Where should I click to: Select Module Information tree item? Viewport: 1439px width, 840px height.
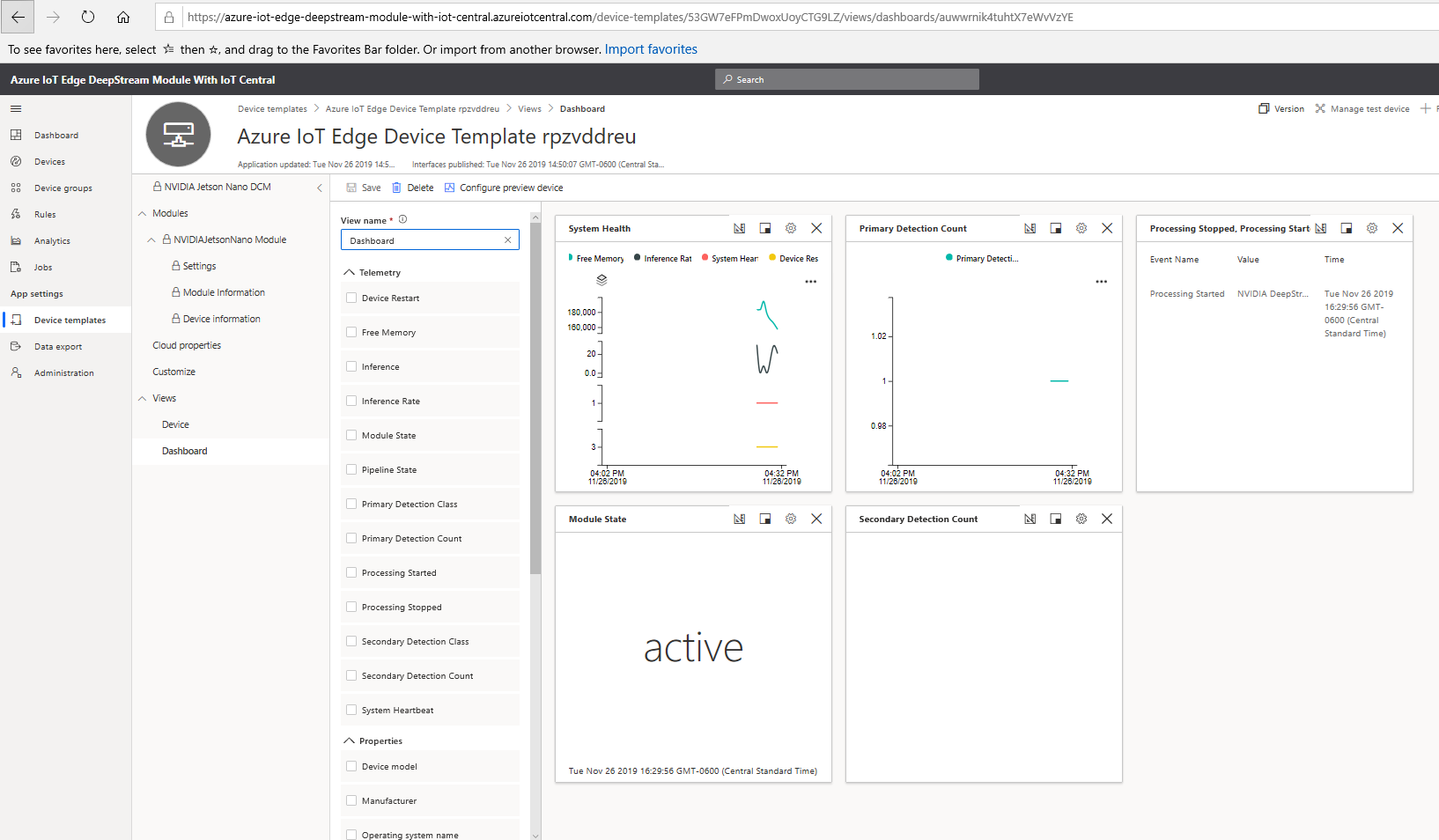tap(224, 292)
